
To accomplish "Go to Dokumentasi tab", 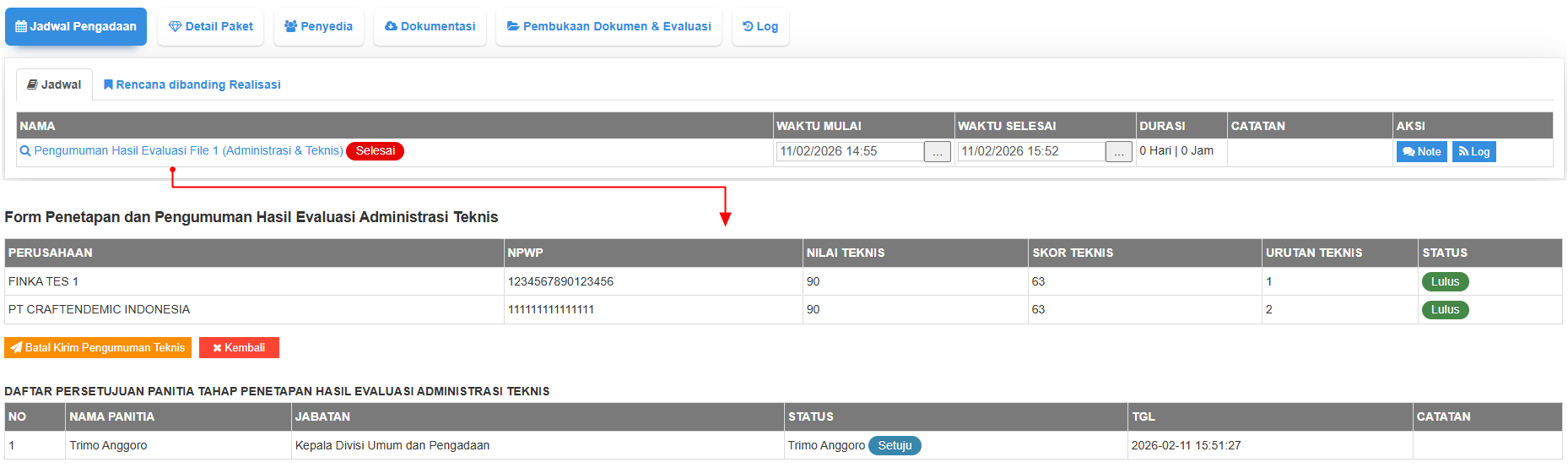I will (x=430, y=26).
